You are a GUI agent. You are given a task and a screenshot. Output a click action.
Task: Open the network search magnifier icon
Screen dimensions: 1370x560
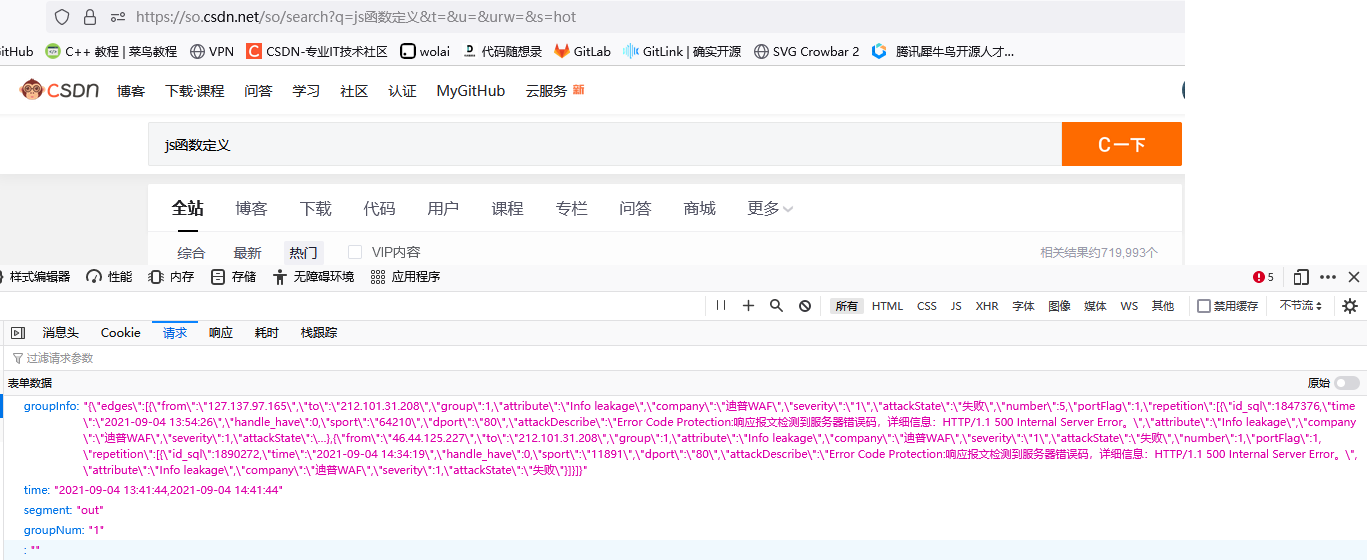776,306
